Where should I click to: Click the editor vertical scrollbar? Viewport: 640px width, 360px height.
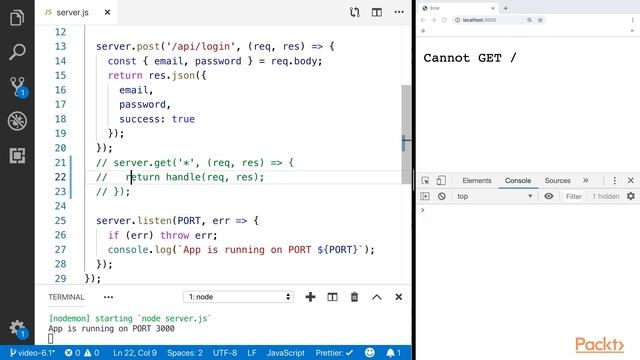coord(406,135)
